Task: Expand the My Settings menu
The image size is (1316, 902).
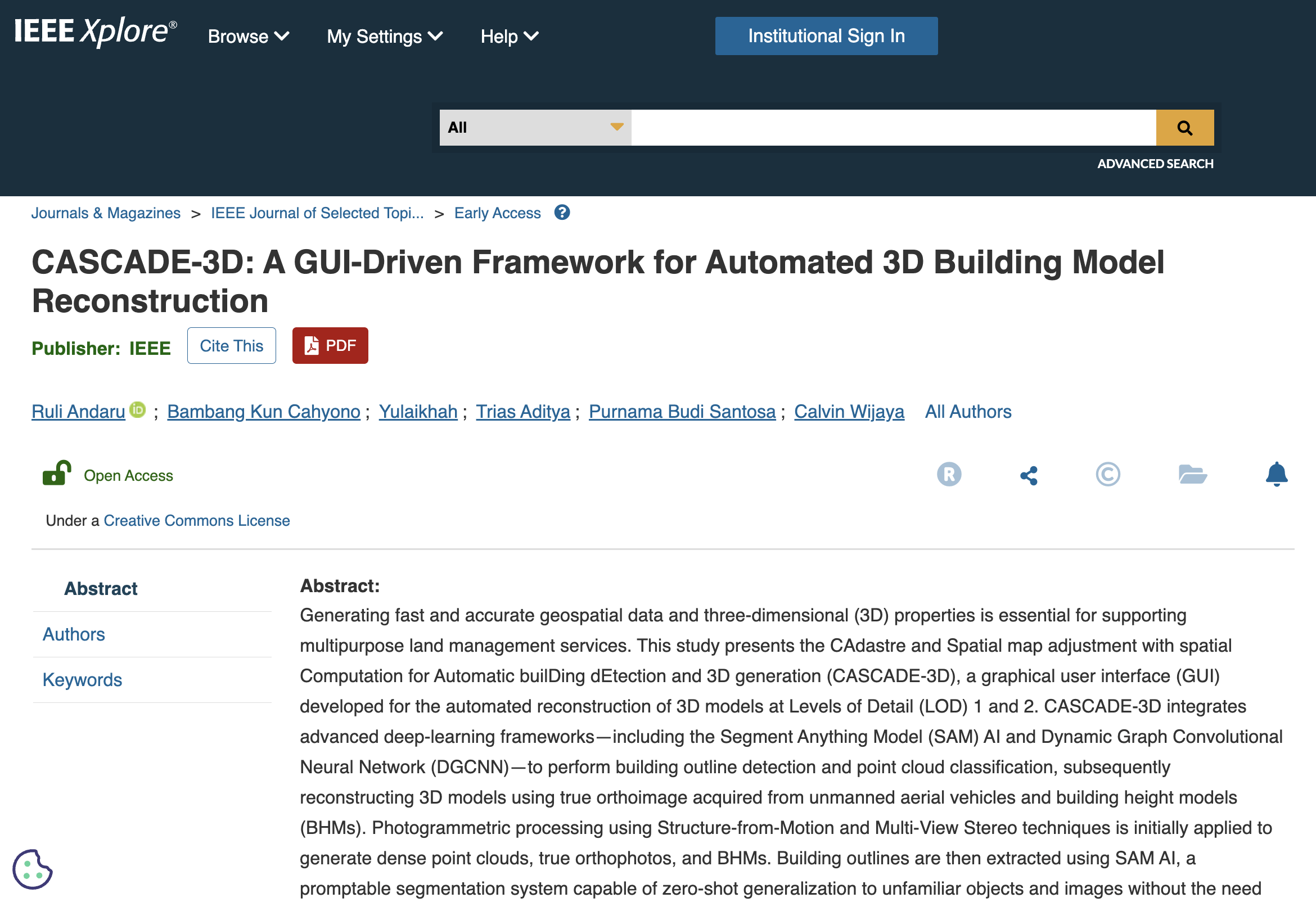Action: point(385,37)
